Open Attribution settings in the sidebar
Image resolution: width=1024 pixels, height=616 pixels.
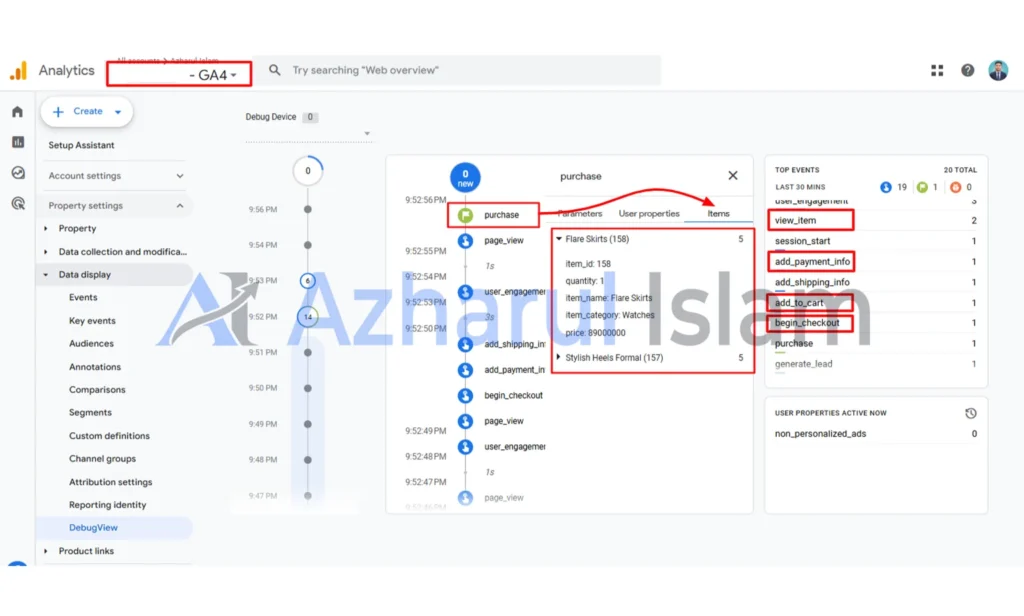110,482
